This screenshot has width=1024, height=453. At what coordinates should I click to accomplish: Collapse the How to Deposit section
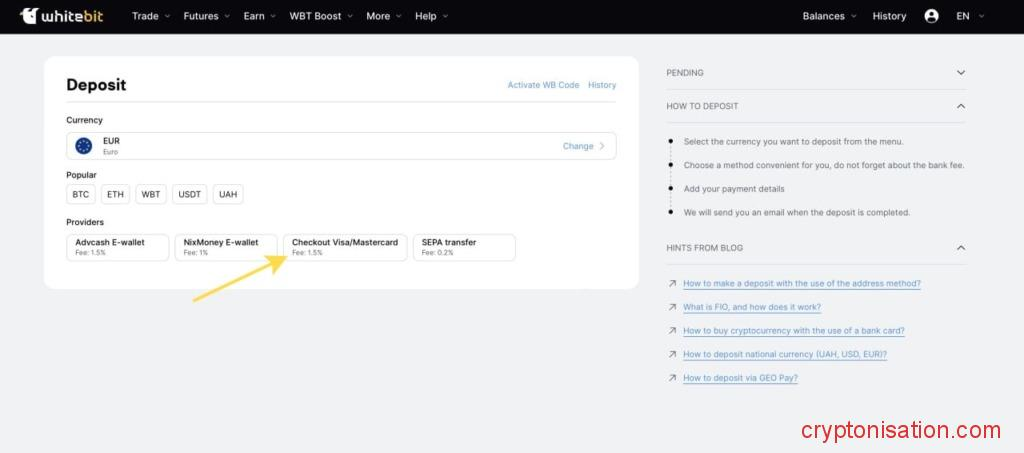[x=960, y=106]
